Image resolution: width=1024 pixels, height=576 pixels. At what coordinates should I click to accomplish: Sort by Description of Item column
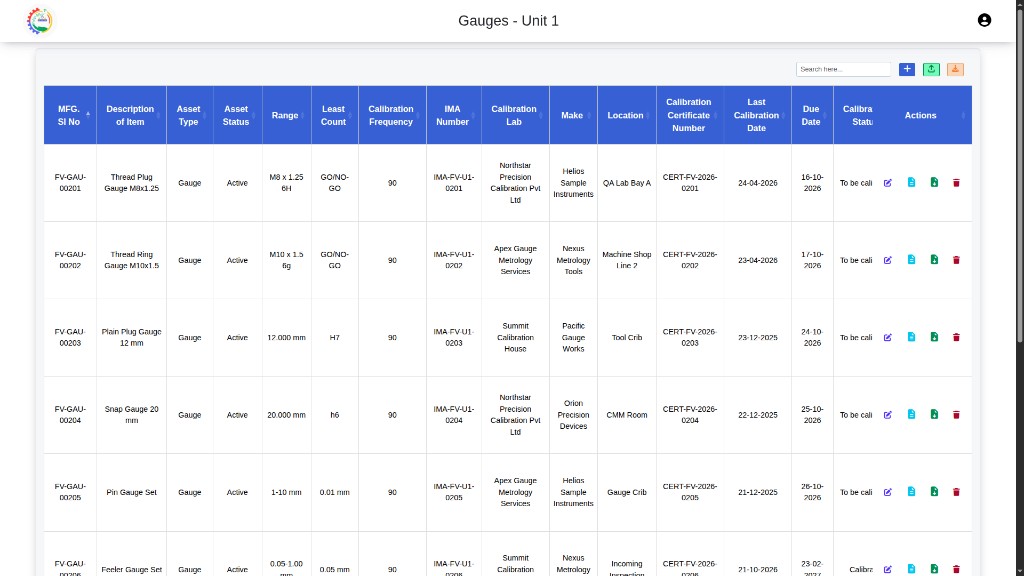click(x=131, y=115)
